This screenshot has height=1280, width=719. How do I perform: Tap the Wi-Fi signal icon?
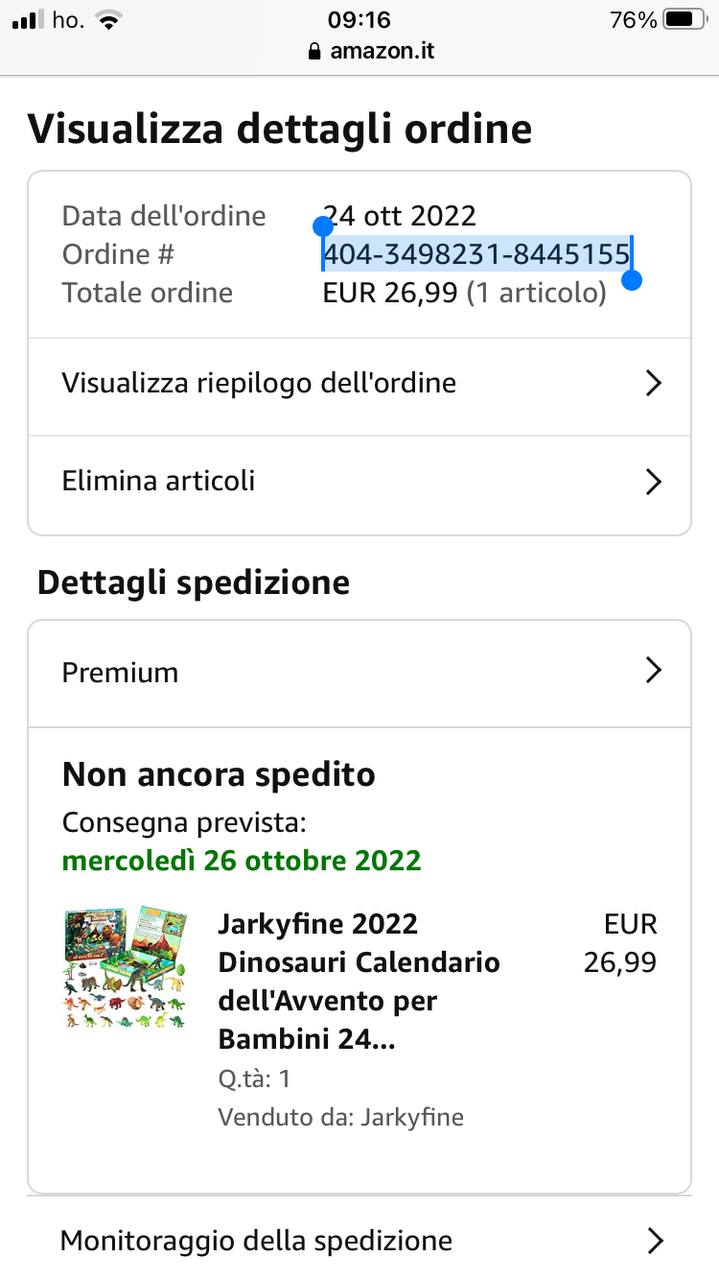(108, 20)
